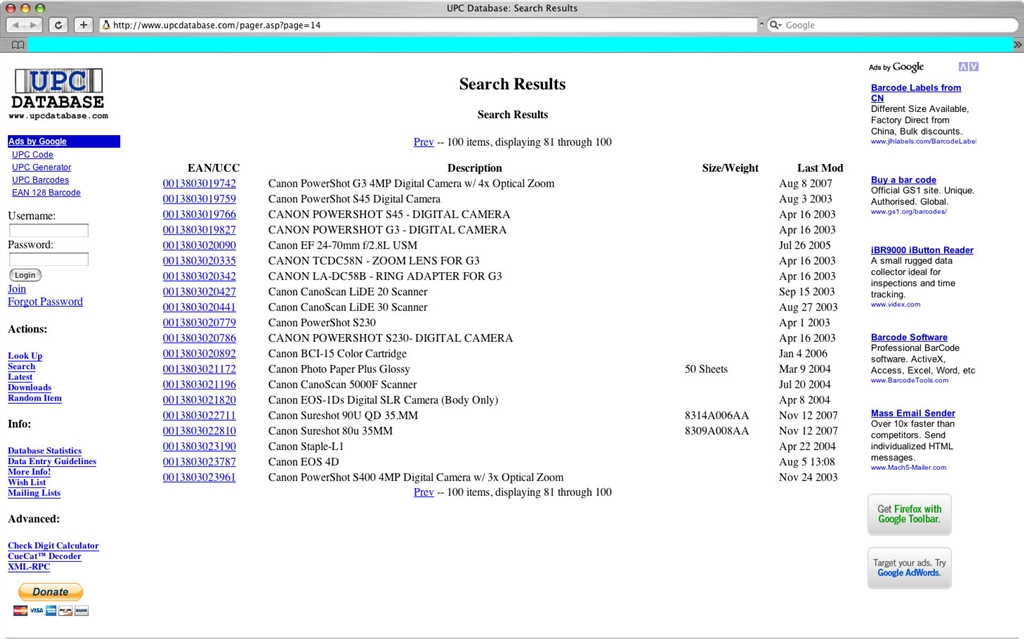Open the Latest action link
This screenshot has height=639, width=1024.
[x=20, y=376]
